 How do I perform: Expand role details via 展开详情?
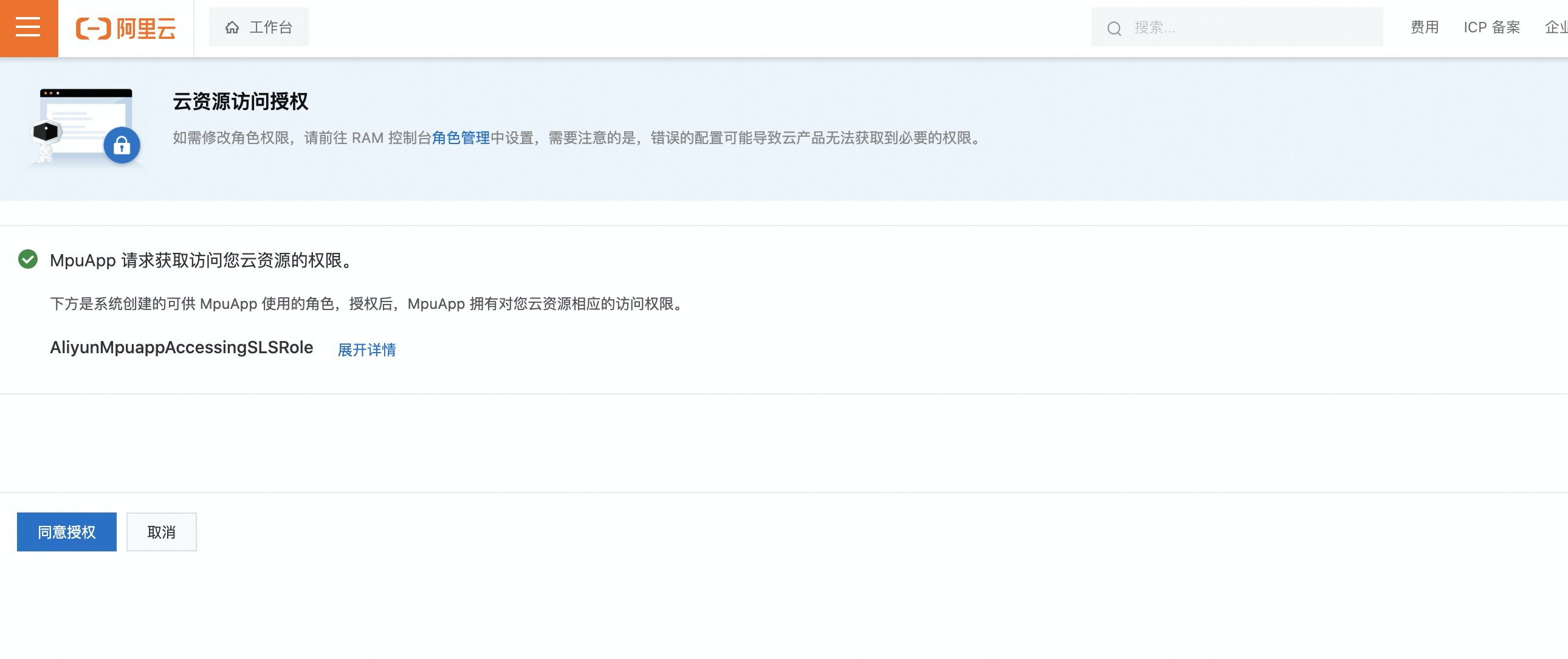tap(366, 350)
